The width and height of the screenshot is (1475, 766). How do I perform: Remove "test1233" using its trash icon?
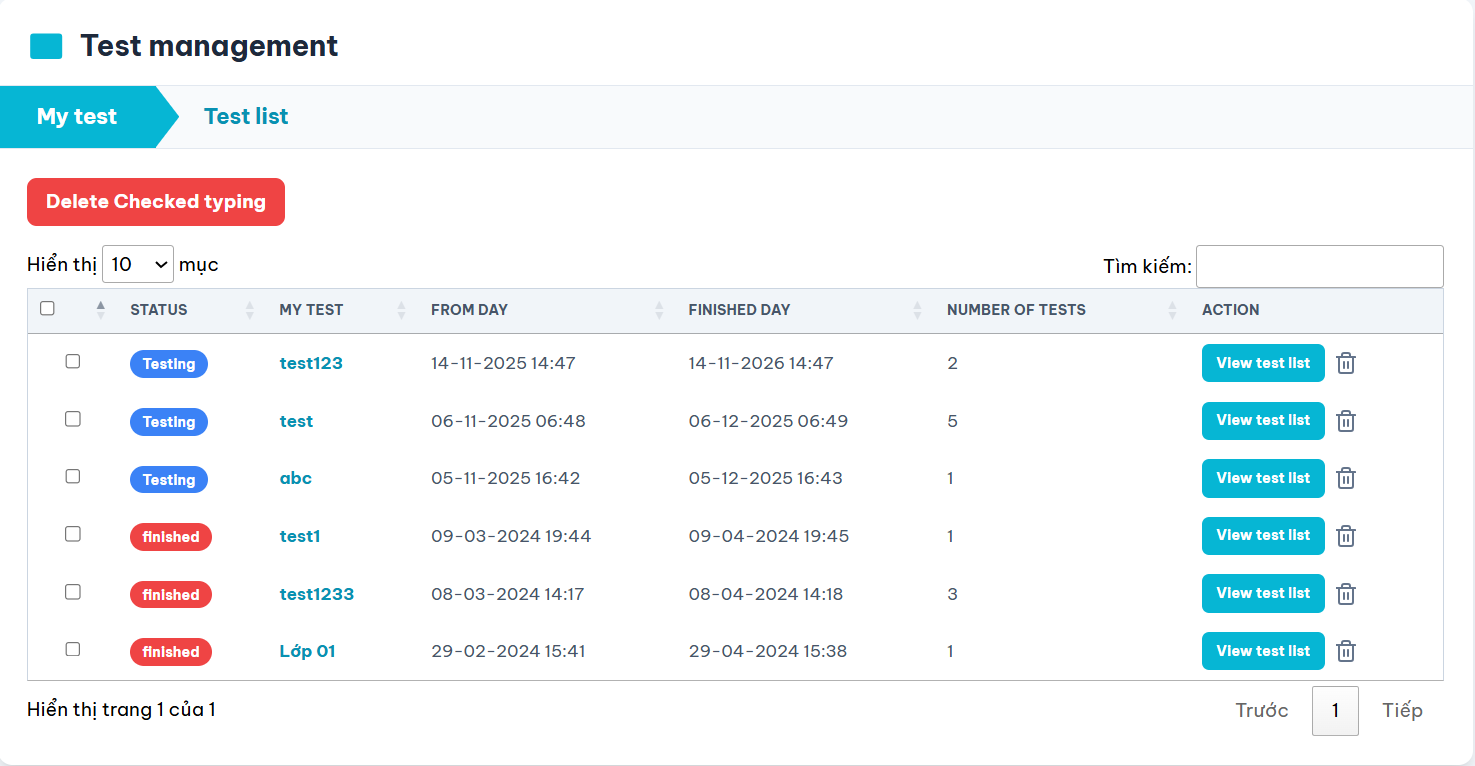[1345, 593]
